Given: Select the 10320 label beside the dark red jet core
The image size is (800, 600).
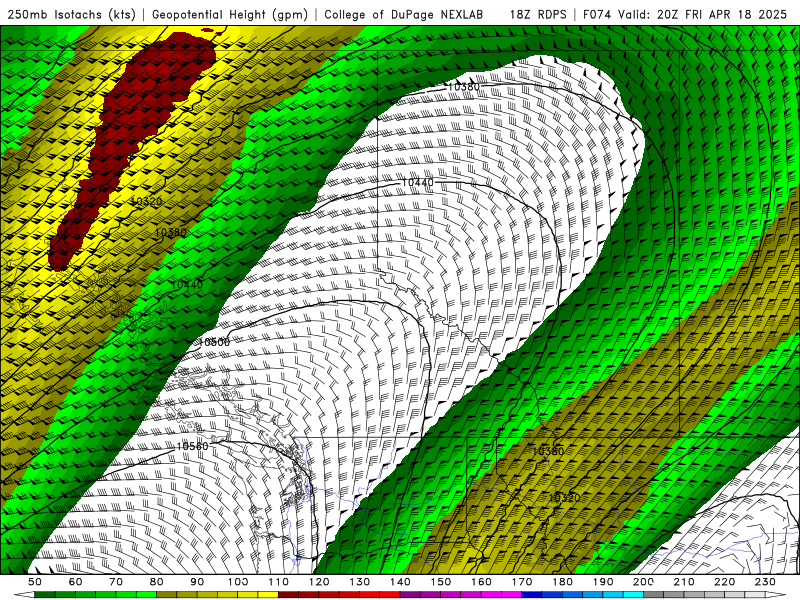Looking at the screenshot, I should point(146,201).
